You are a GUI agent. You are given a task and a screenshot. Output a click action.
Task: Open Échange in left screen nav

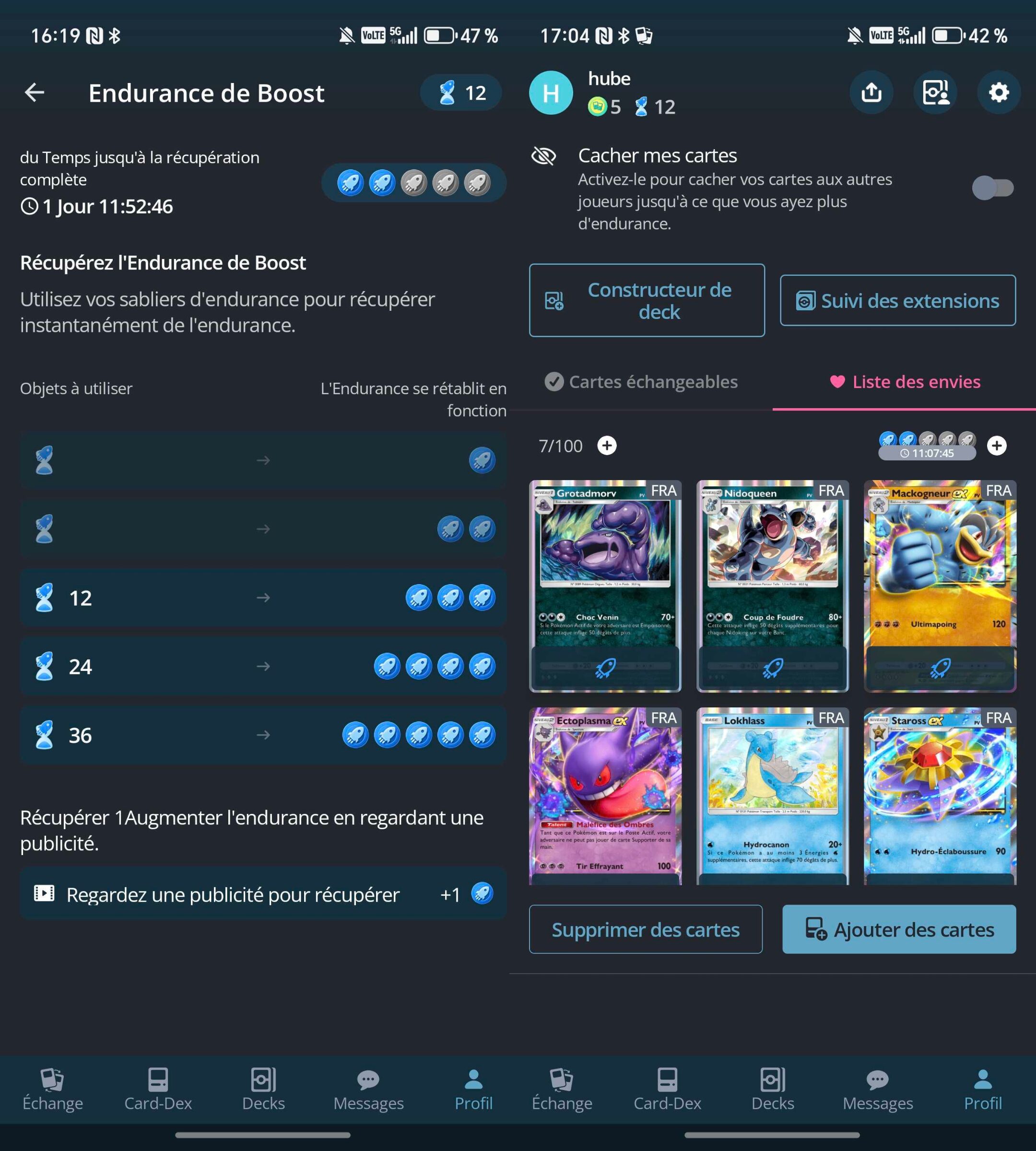(x=52, y=1090)
